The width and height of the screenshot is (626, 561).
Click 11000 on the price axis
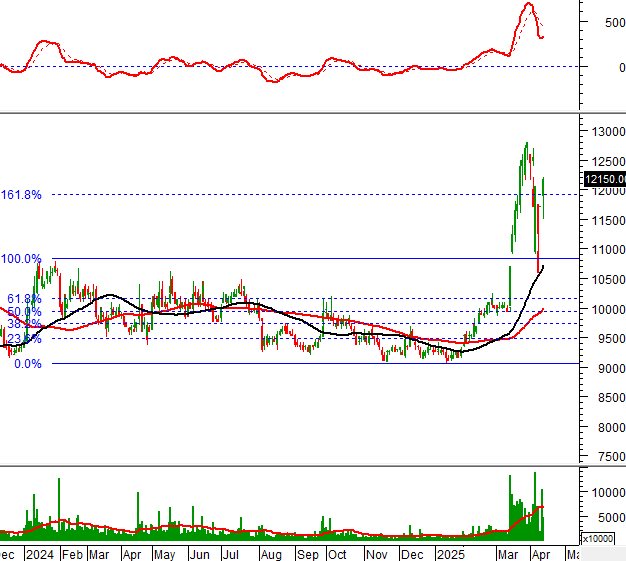click(608, 250)
